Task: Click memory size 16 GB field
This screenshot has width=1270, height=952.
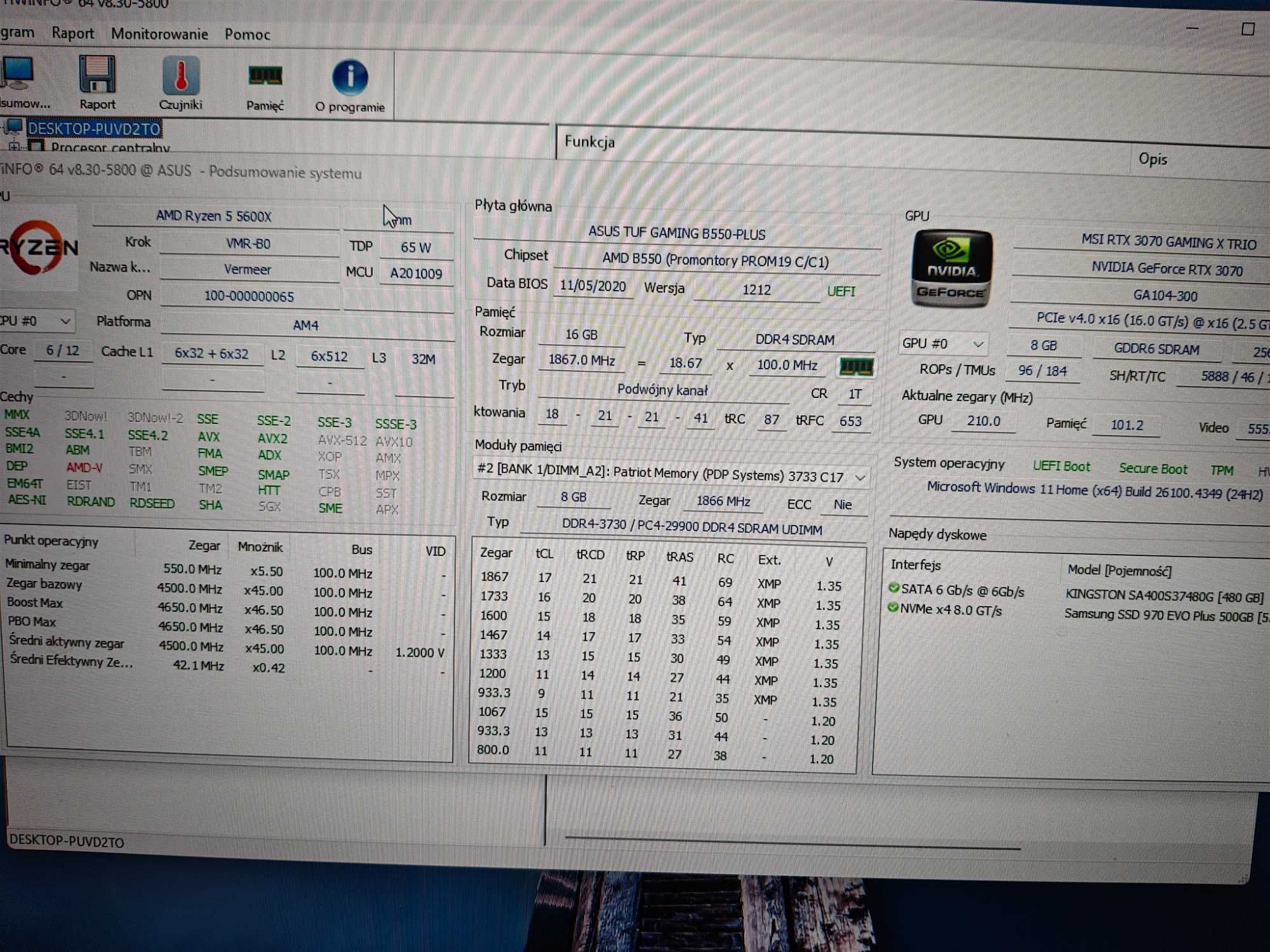Action: pos(582,334)
